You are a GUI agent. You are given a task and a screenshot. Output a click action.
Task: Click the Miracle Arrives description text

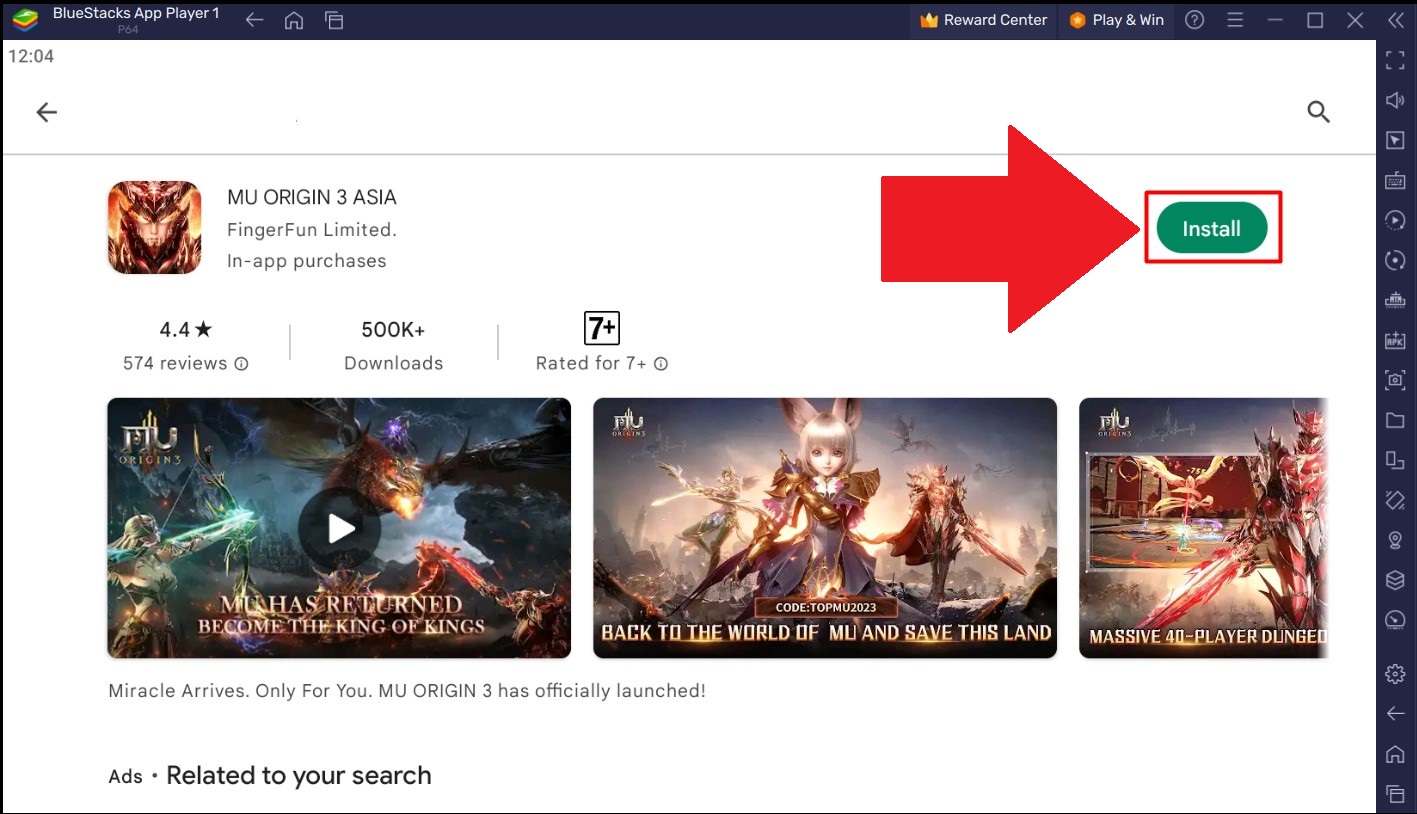(407, 691)
